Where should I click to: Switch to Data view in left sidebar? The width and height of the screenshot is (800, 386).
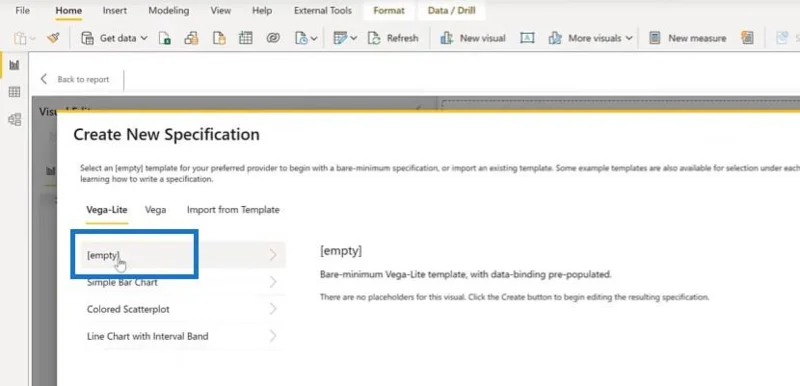[x=14, y=92]
